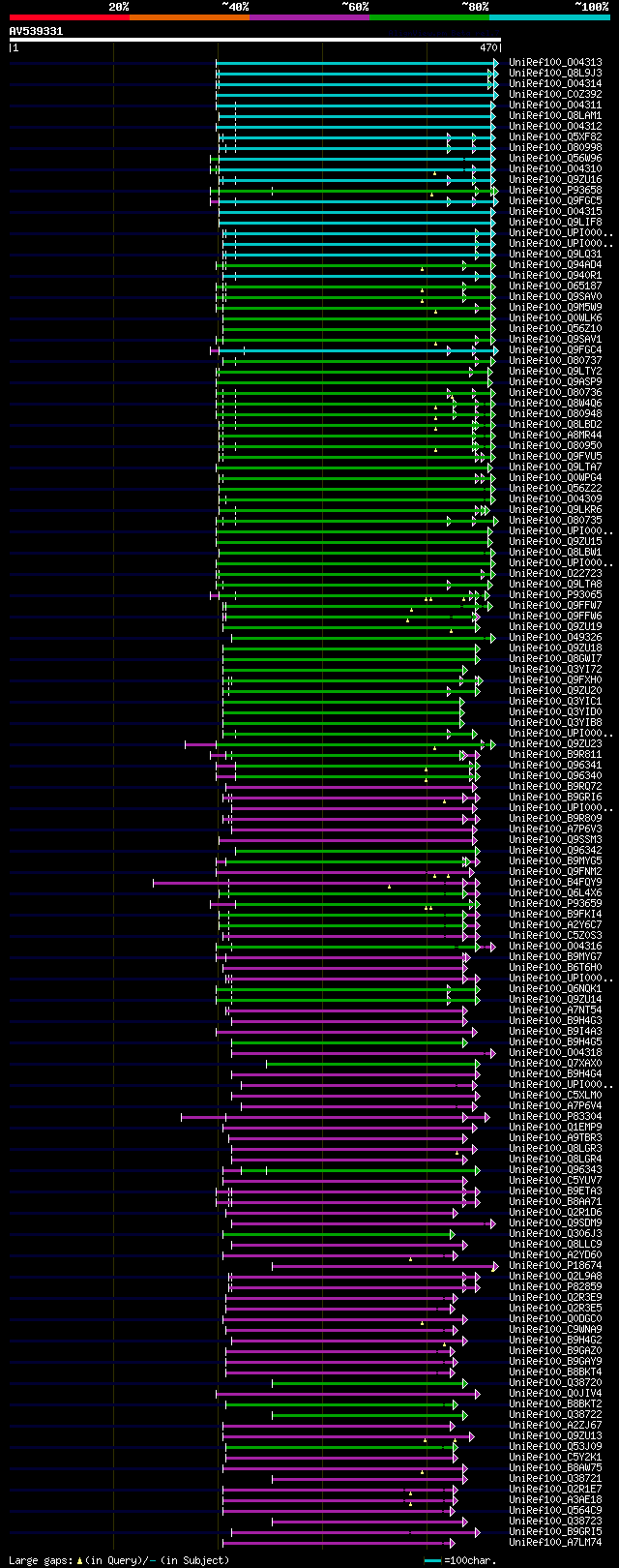Image resolution: width=619 pixels, height=1568 pixels.
Task: Open hit UniRef100_A7P6V3
Action: (x=555, y=829)
